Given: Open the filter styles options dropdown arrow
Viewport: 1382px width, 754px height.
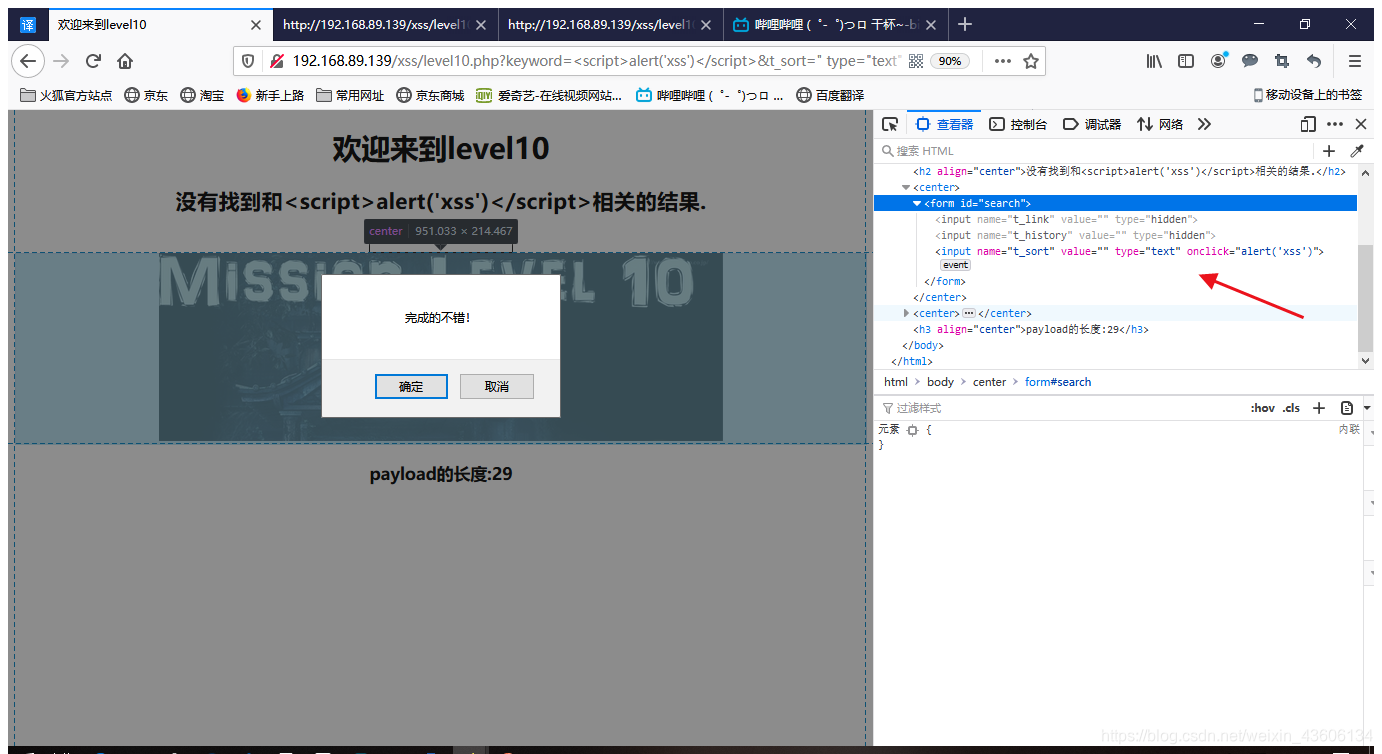Looking at the screenshot, I should 1367,407.
